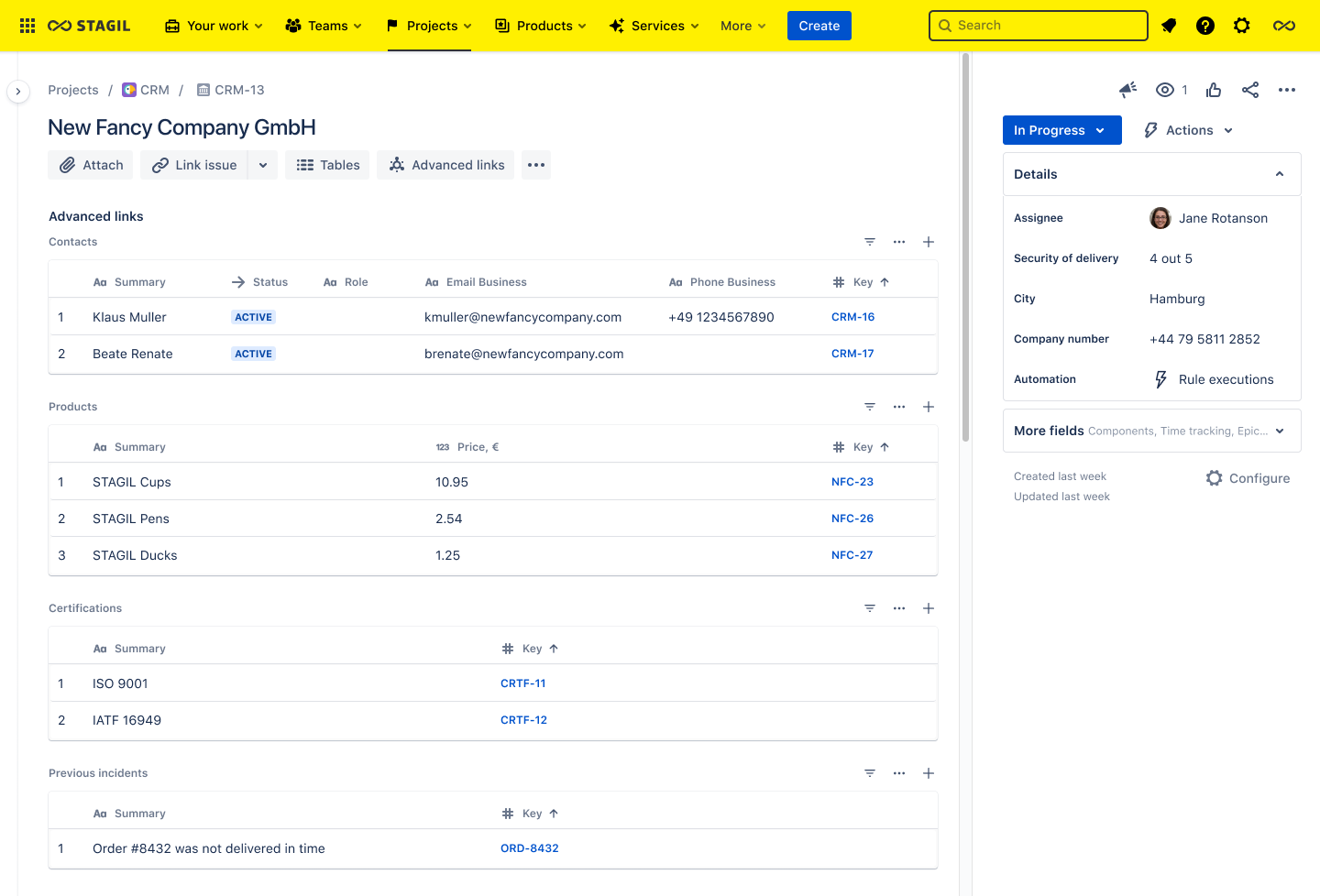Open the Teams menu
The height and width of the screenshot is (896, 1320).
pos(324,26)
